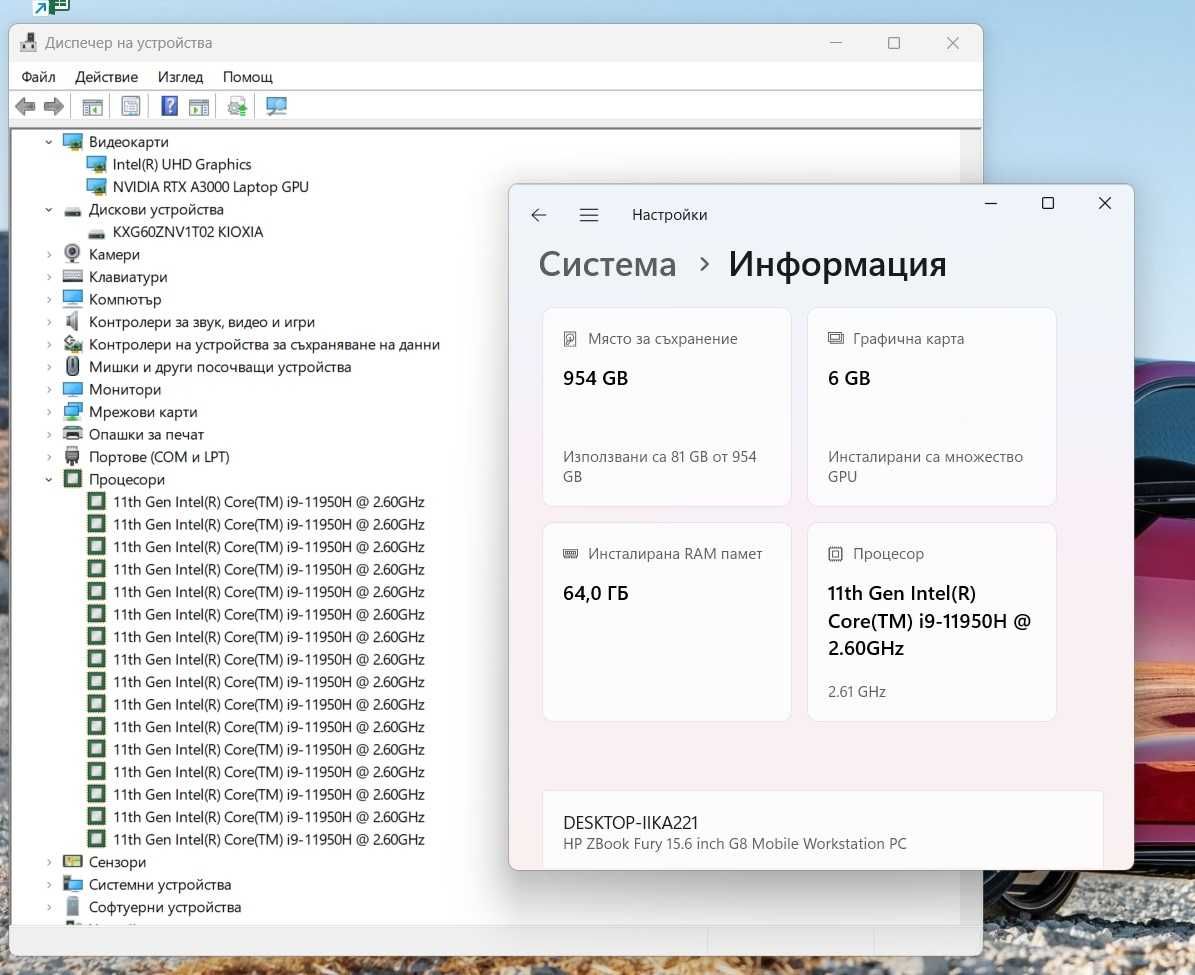1195x975 pixels.
Task: Expand Контролери за звук, видео и игри
Action: pos(49,322)
